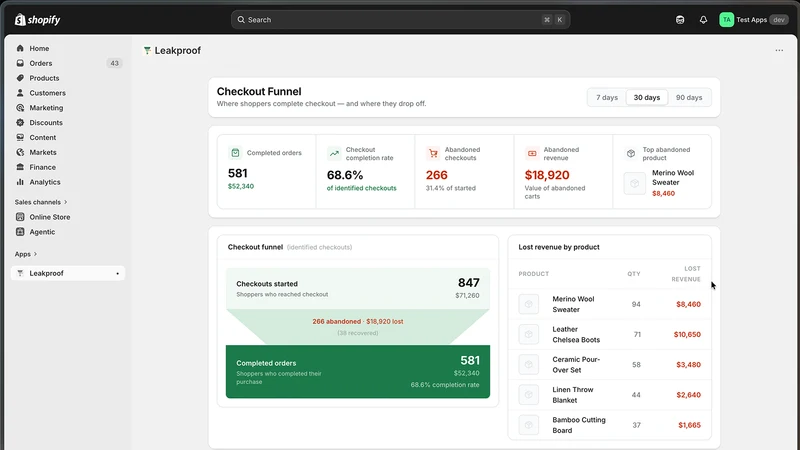This screenshot has width=800, height=450.
Task: Open Marketing in the sidebar
Action: coord(68,108)
